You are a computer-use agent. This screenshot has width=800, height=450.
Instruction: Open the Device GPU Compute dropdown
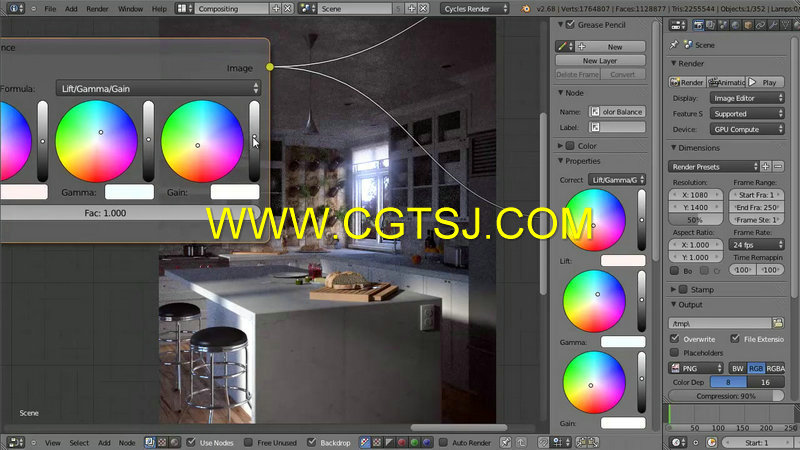click(747, 130)
